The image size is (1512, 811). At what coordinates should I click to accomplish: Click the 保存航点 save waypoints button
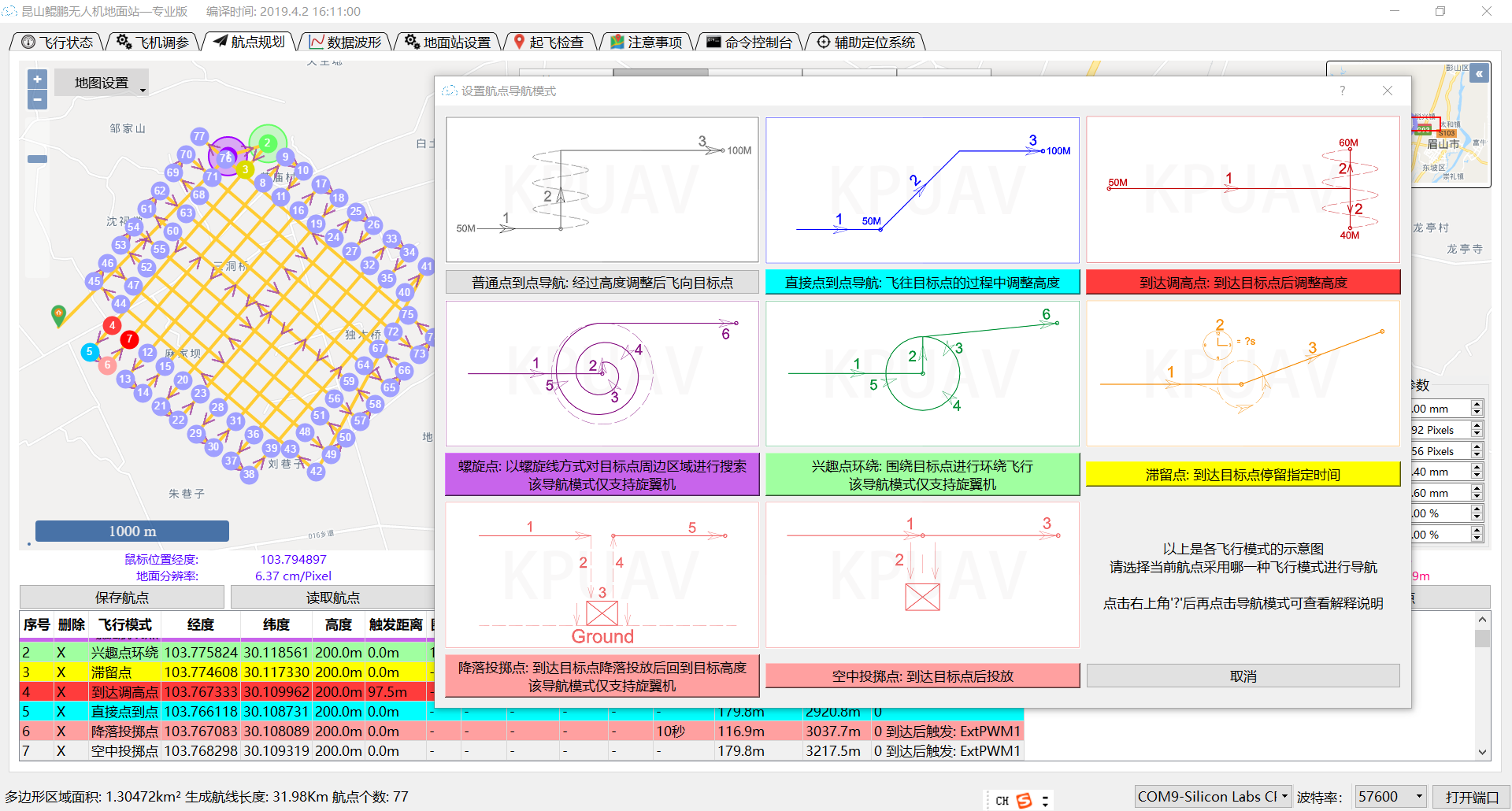pyautogui.click(x=122, y=598)
